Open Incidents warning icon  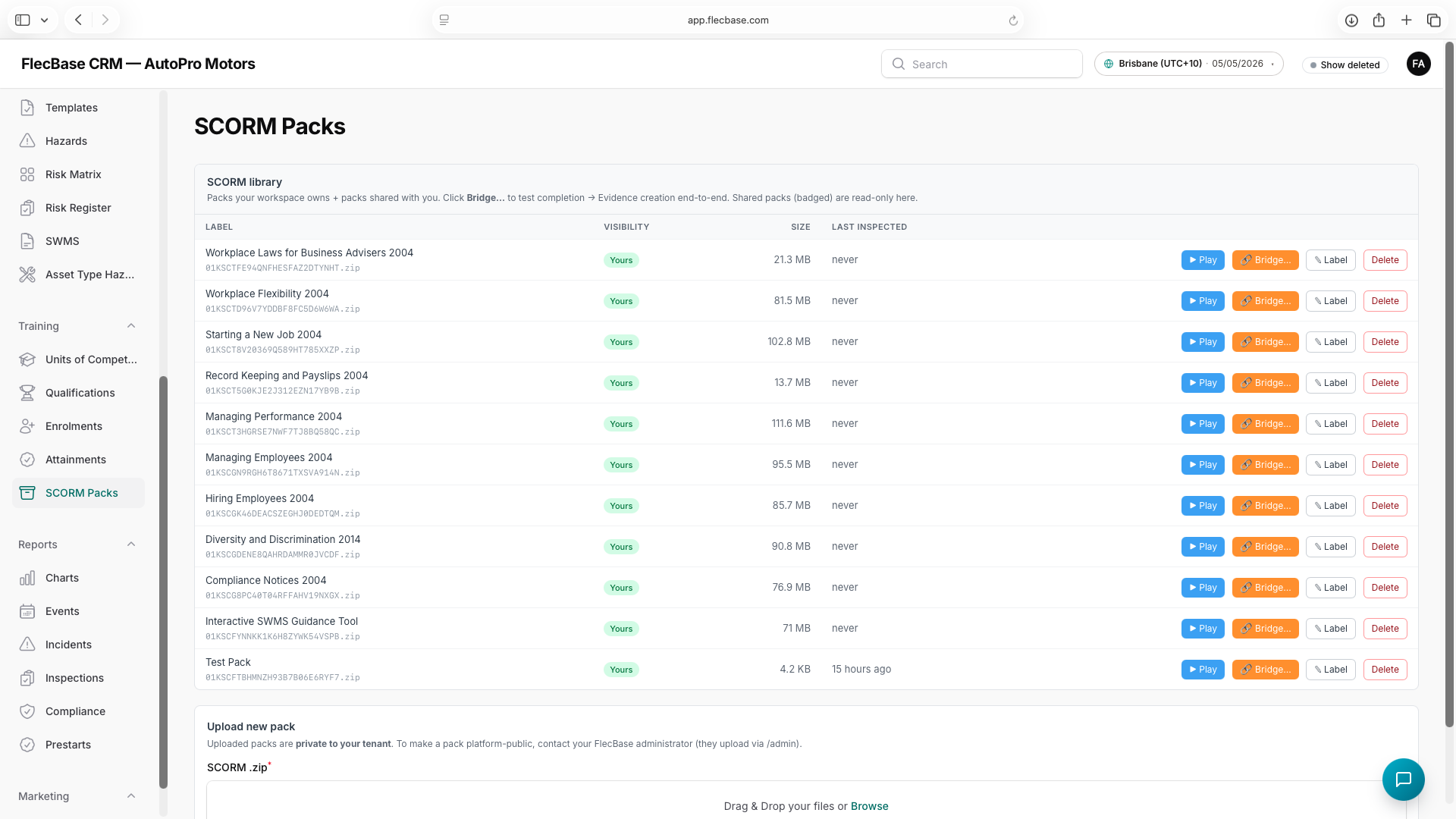[27, 645]
